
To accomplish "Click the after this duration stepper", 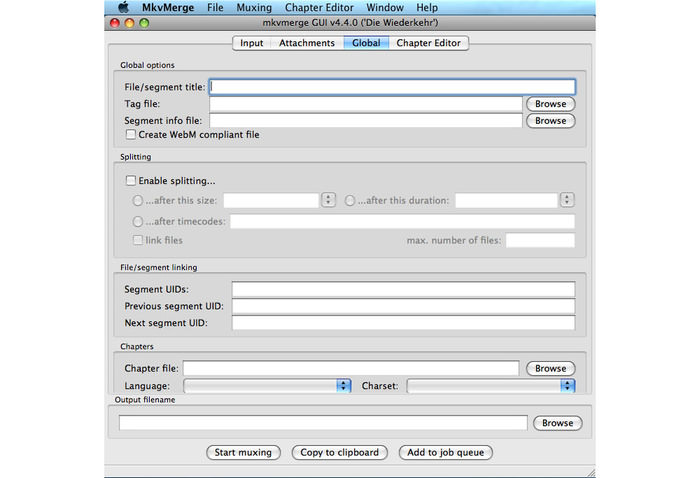I will (x=567, y=200).
